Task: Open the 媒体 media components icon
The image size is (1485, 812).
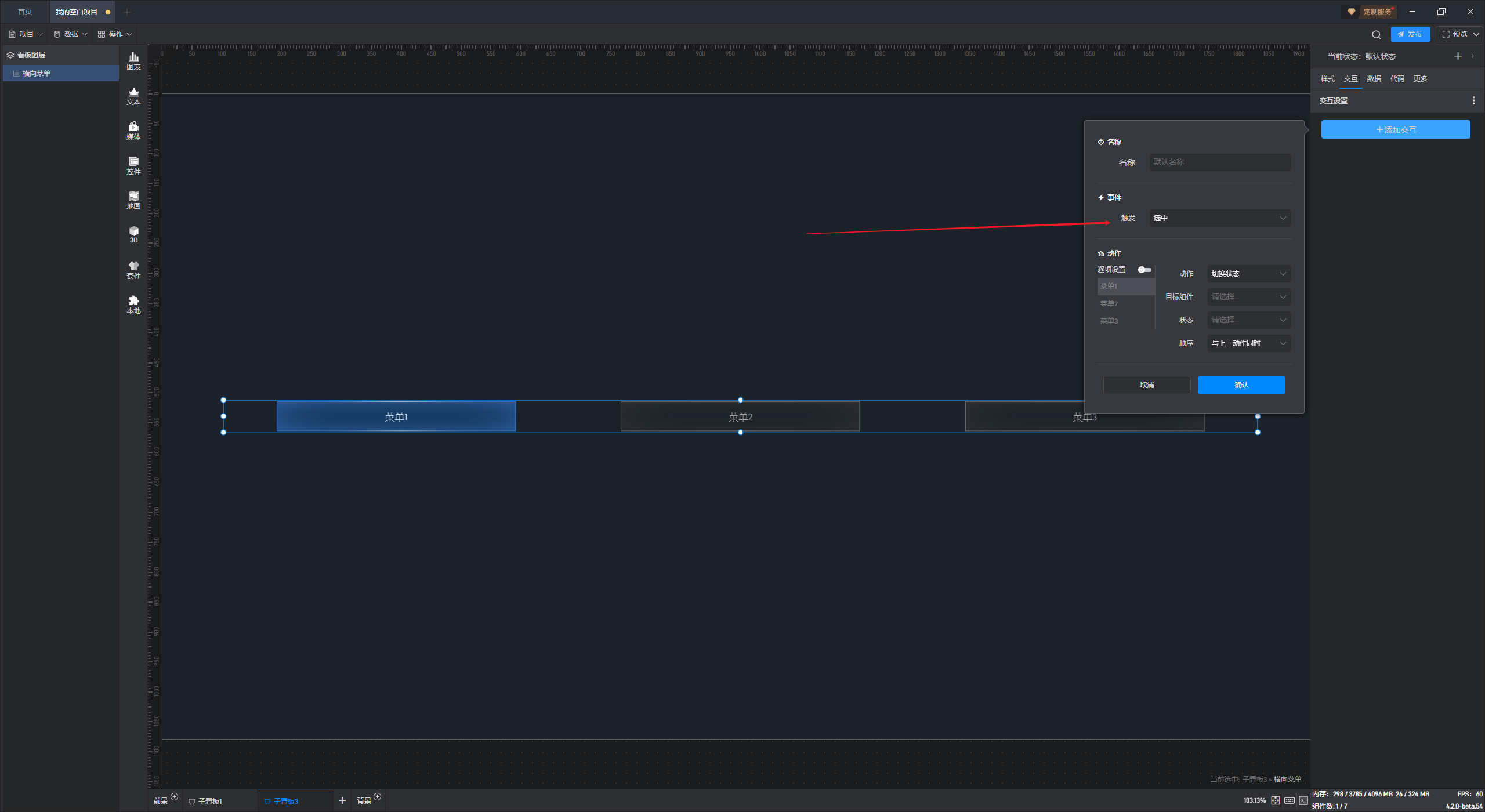Action: [133, 130]
